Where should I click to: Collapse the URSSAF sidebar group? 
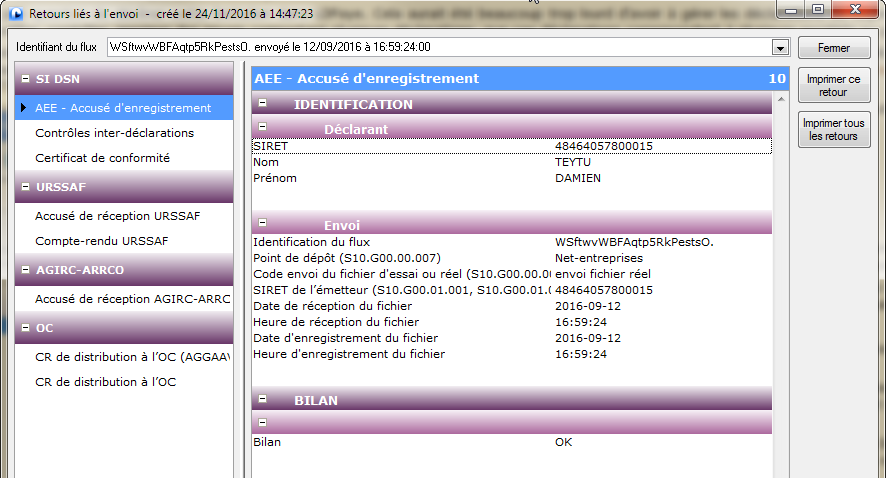[x=24, y=186]
